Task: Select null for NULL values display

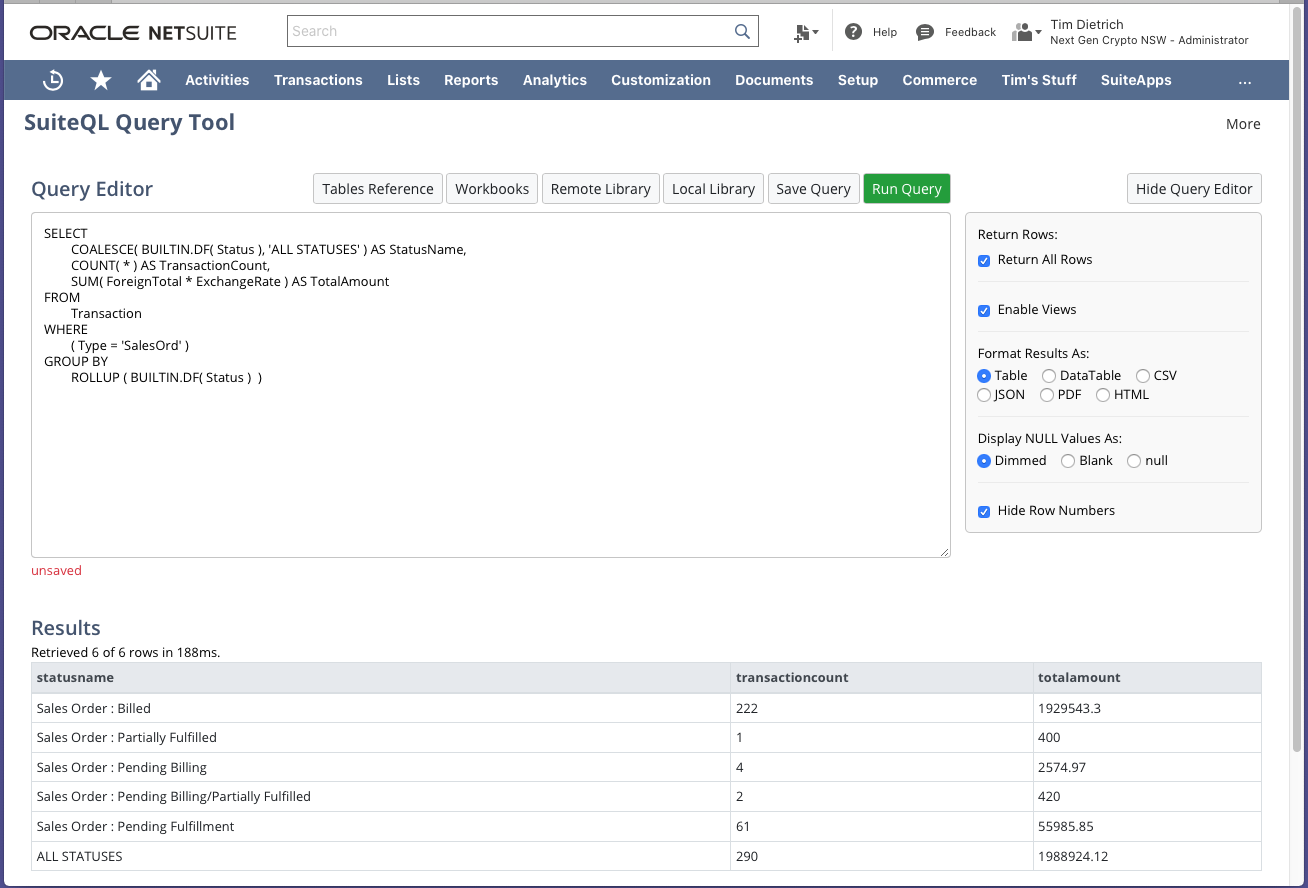Action: click(1133, 461)
